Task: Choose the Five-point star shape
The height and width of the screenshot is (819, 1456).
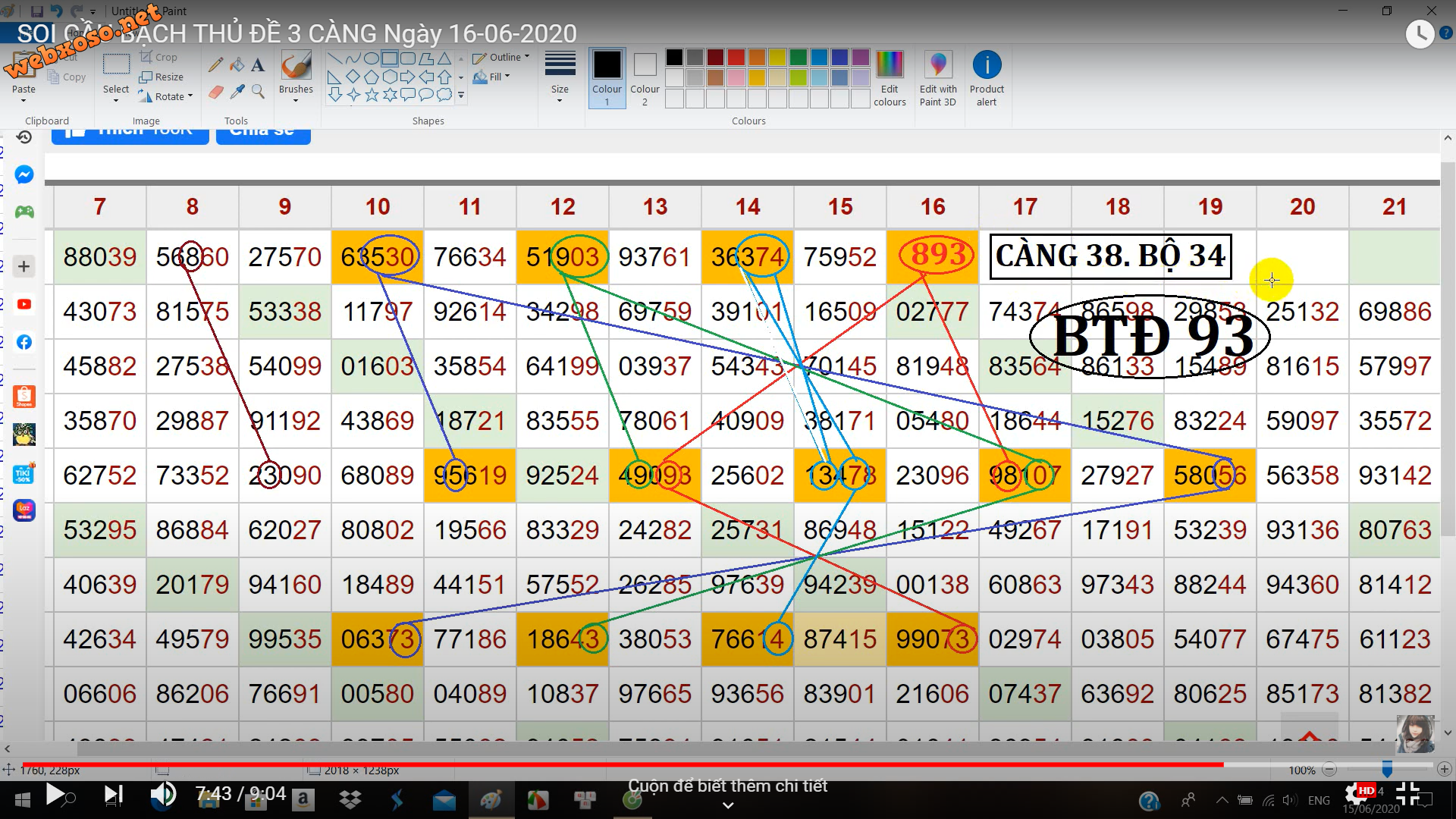Action: (371, 95)
